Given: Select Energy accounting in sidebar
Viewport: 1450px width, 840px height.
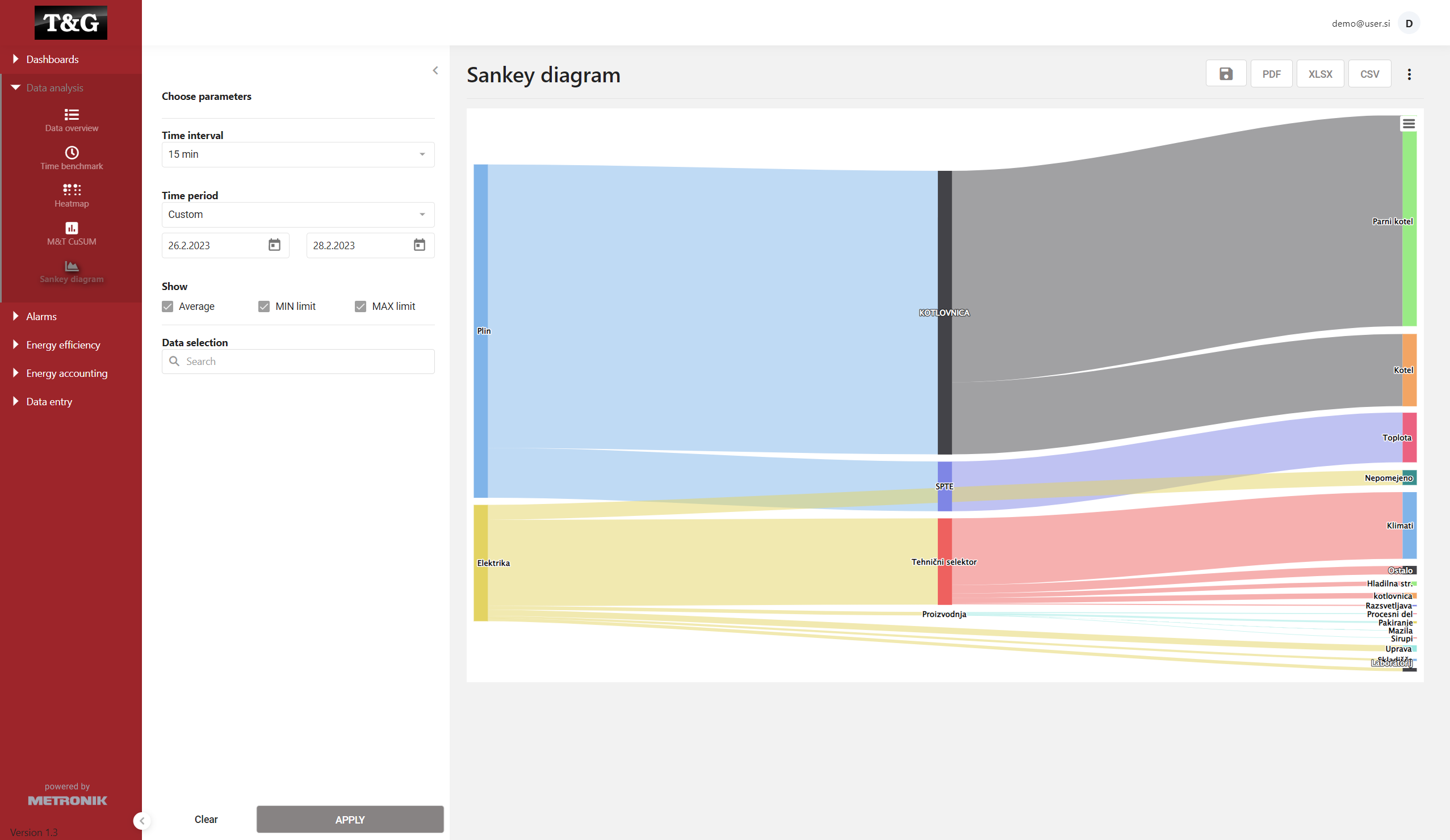Looking at the screenshot, I should [66, 372].
